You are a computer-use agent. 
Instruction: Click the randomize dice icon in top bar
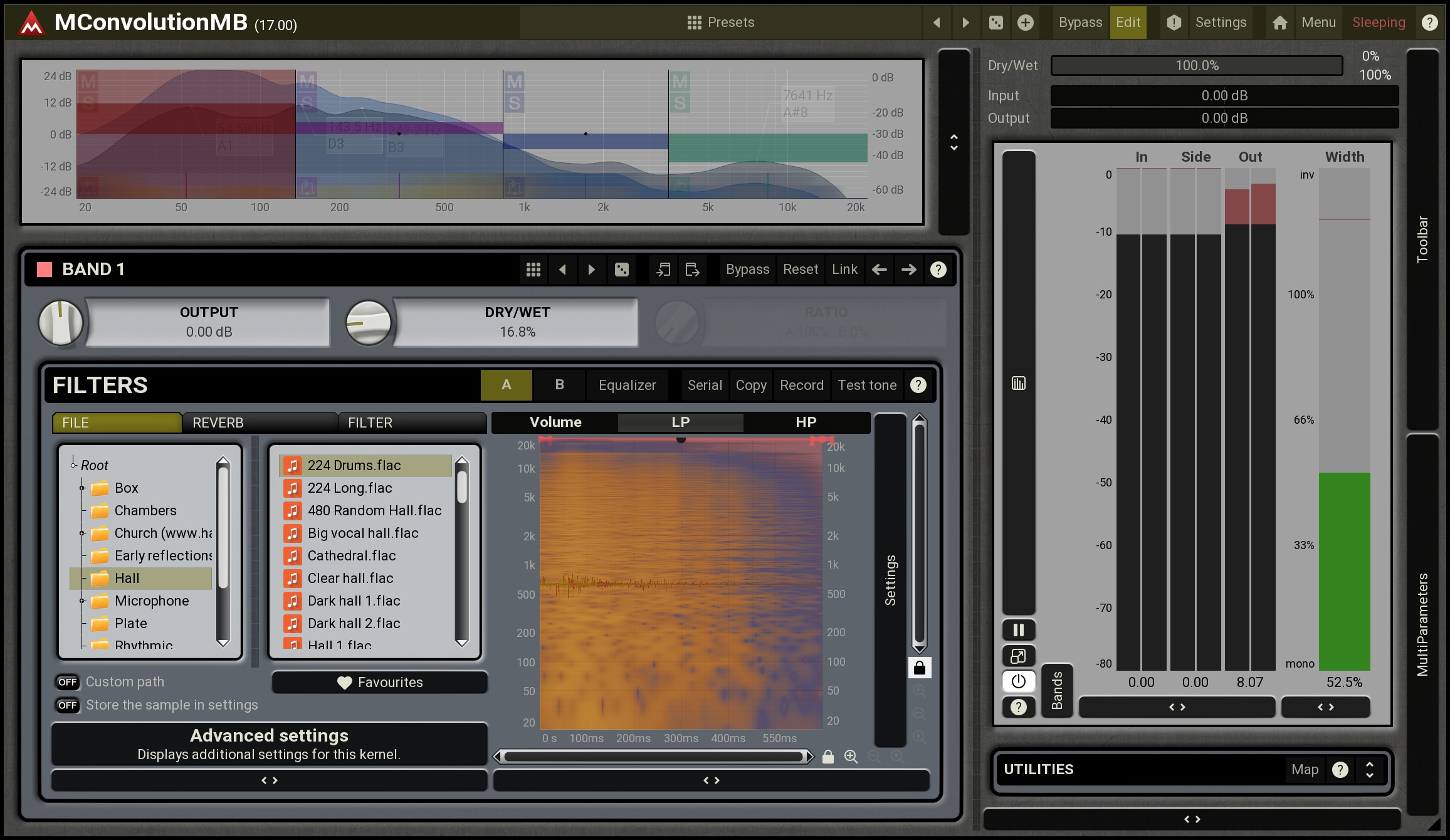[x=996, y=23]
